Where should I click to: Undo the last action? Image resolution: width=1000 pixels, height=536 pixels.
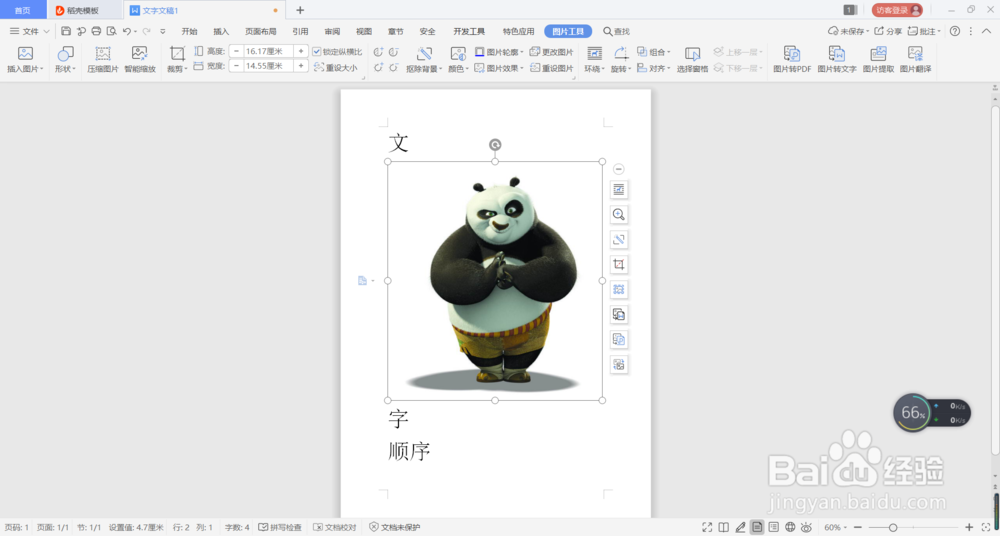(x=127, y=31)
